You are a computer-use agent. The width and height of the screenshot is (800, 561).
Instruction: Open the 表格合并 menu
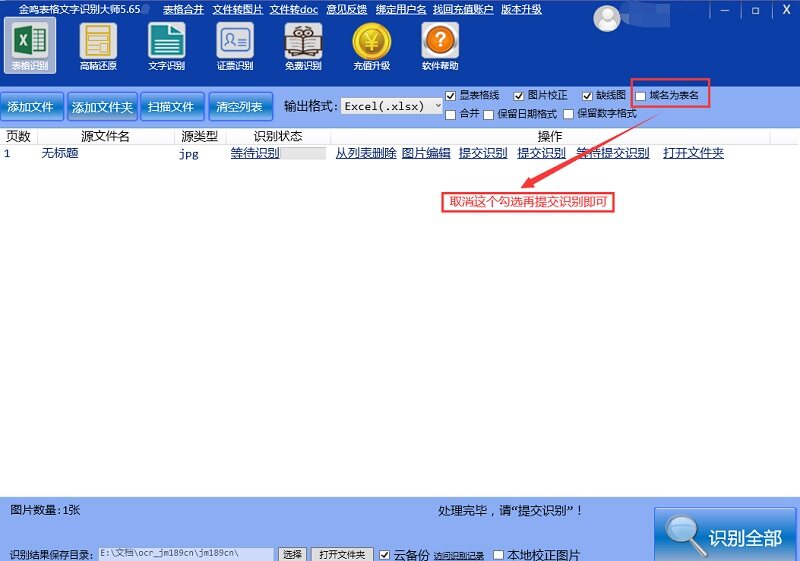click(x=183, y=10)
